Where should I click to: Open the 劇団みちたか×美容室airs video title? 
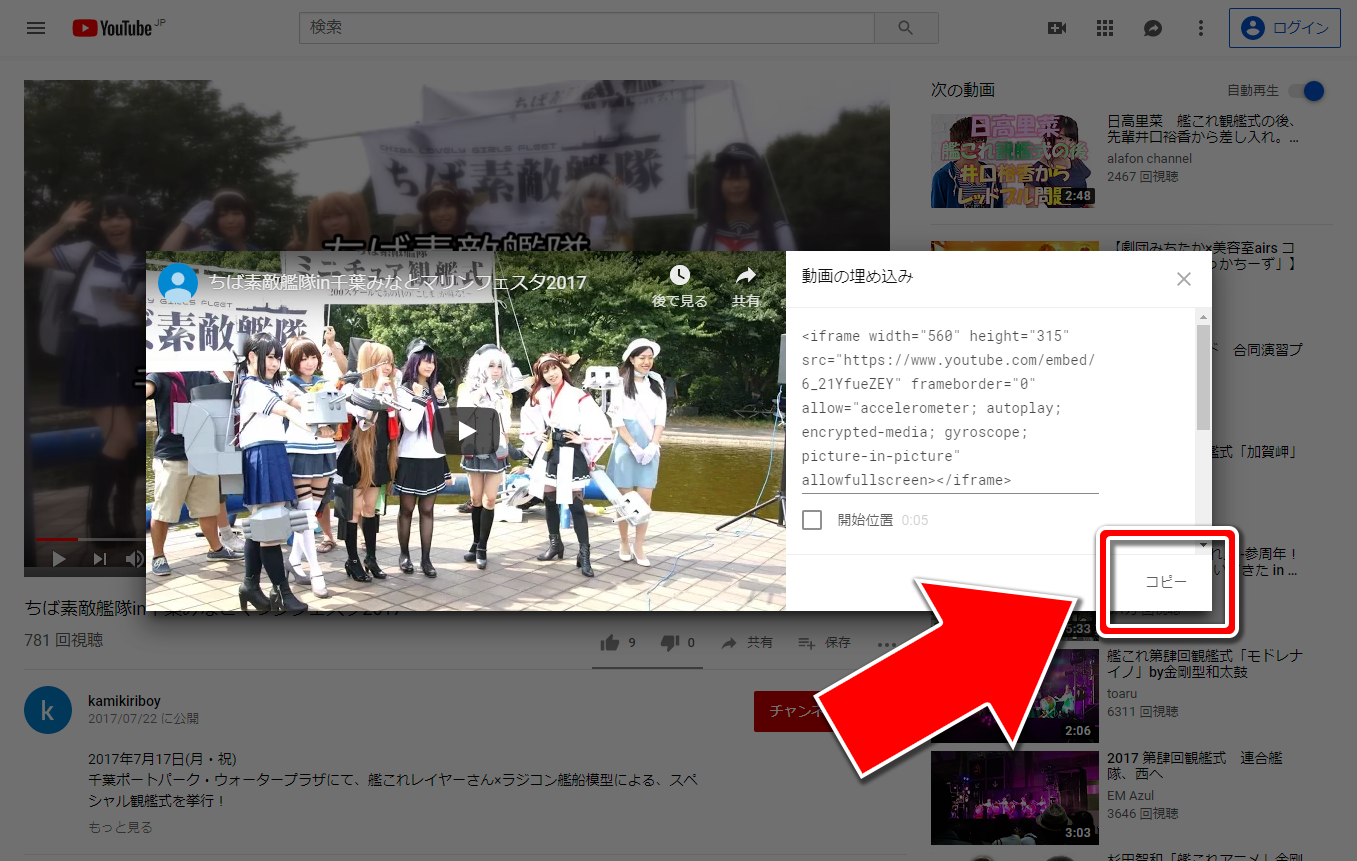1205,256
